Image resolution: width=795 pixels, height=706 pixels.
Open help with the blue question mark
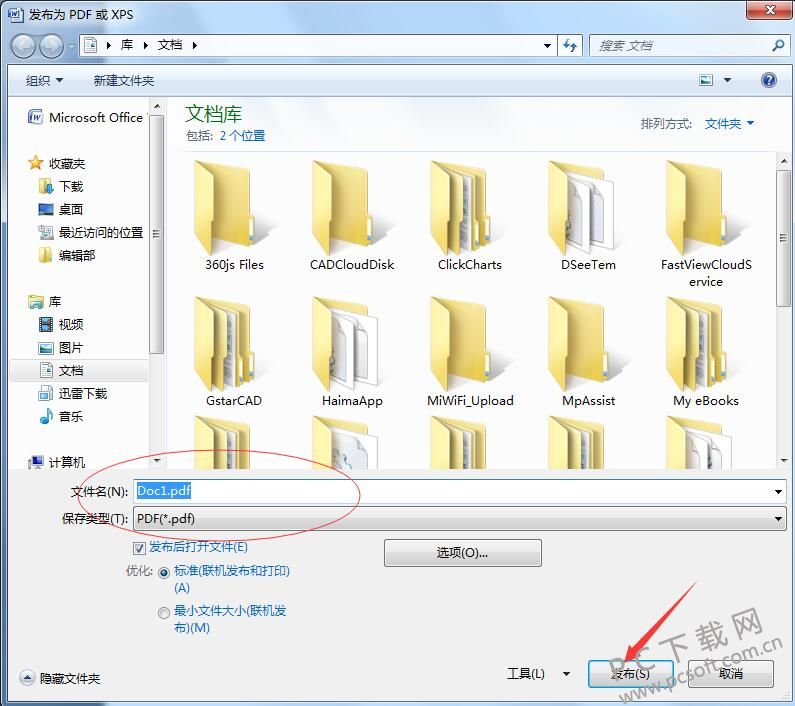click(769, 80)
